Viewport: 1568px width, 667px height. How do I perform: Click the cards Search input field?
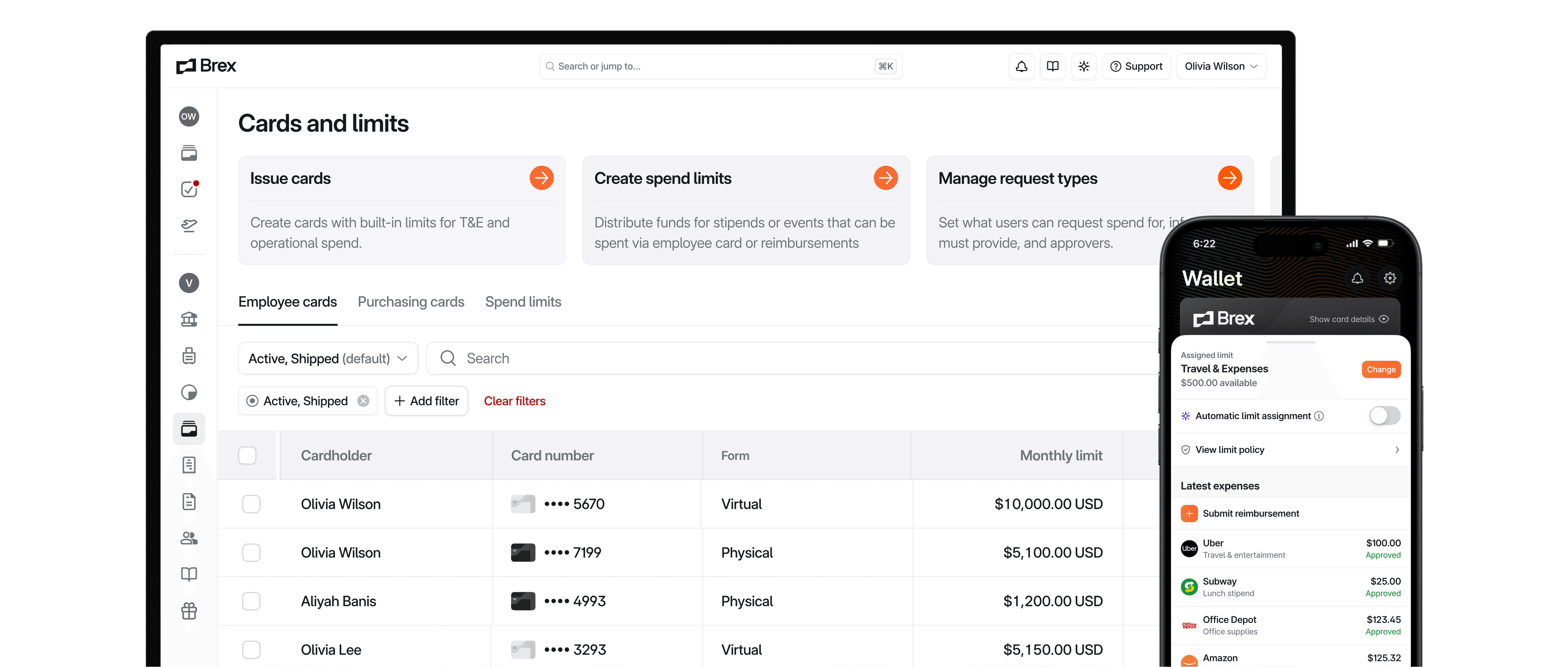tap(791, 359)
